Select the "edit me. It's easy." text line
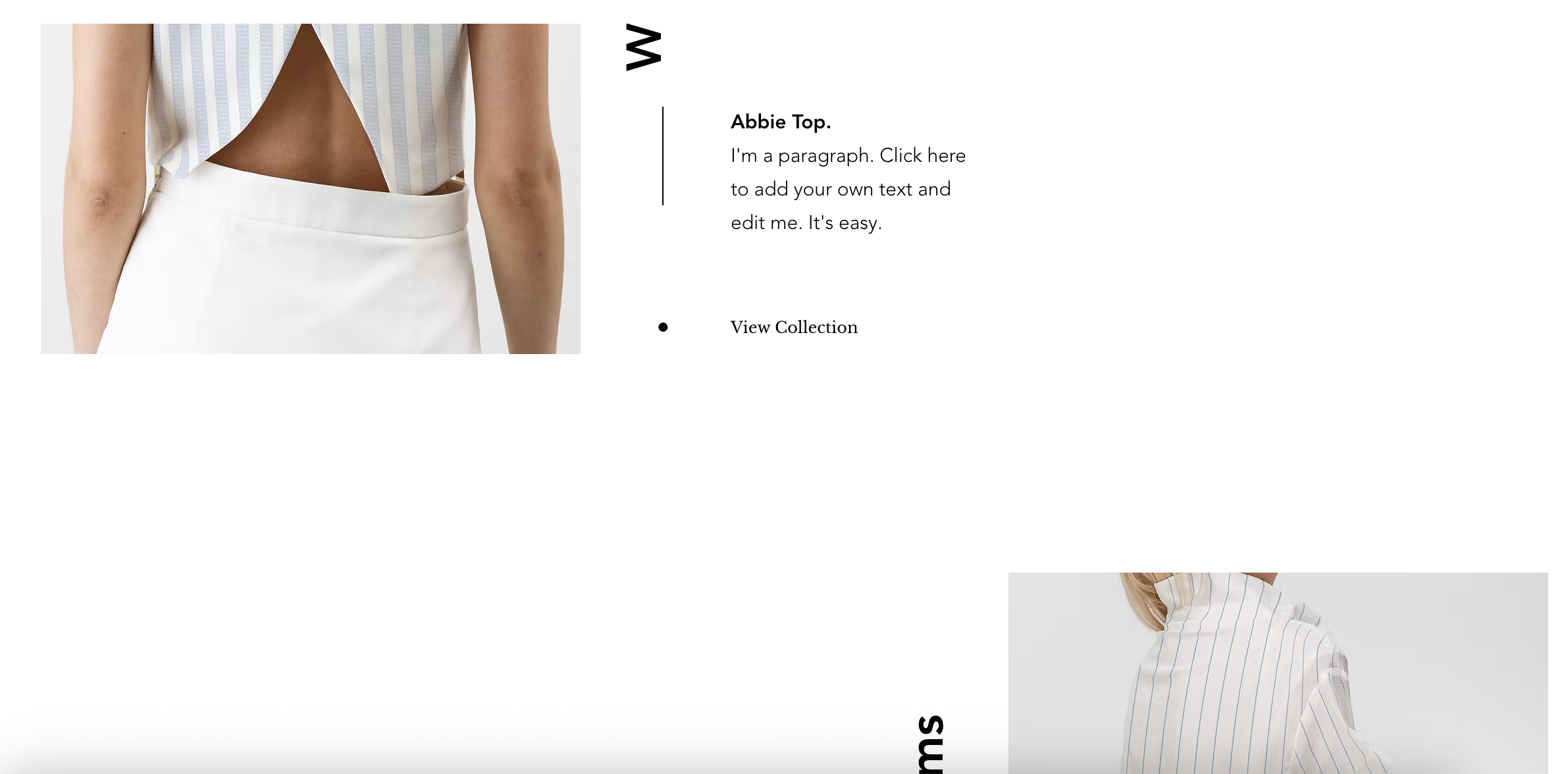This screenshot has height=774, width=1568. coord(806,222)
